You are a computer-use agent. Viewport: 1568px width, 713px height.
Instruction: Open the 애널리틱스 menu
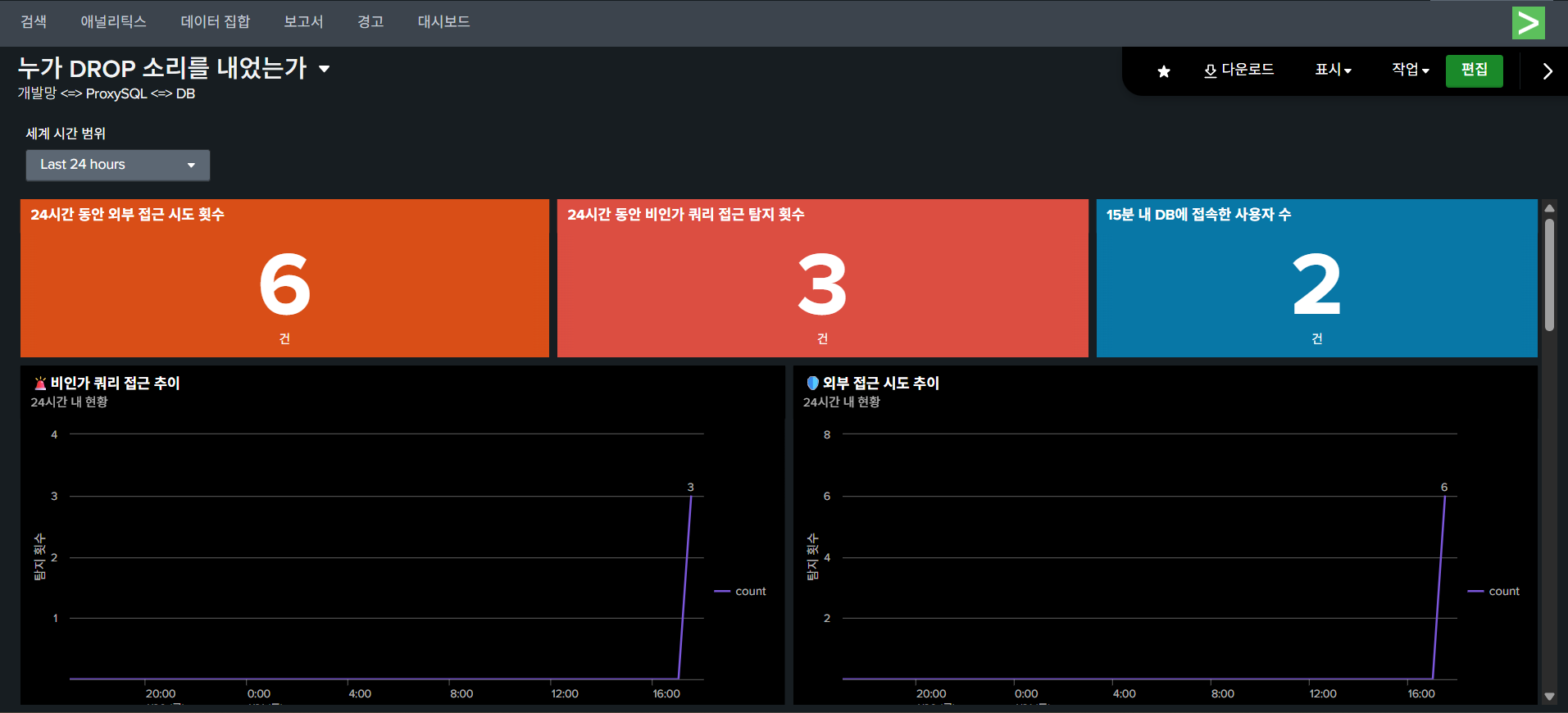tap(113, 22)
